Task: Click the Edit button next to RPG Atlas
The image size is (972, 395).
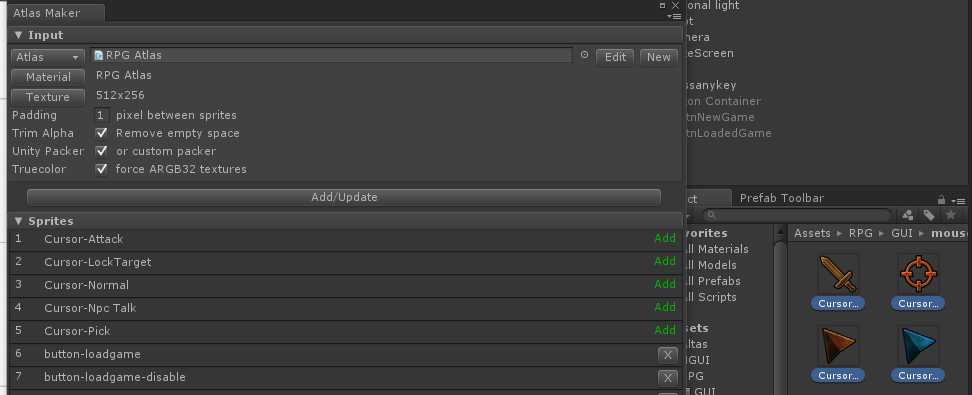Action: click(615, 57)
